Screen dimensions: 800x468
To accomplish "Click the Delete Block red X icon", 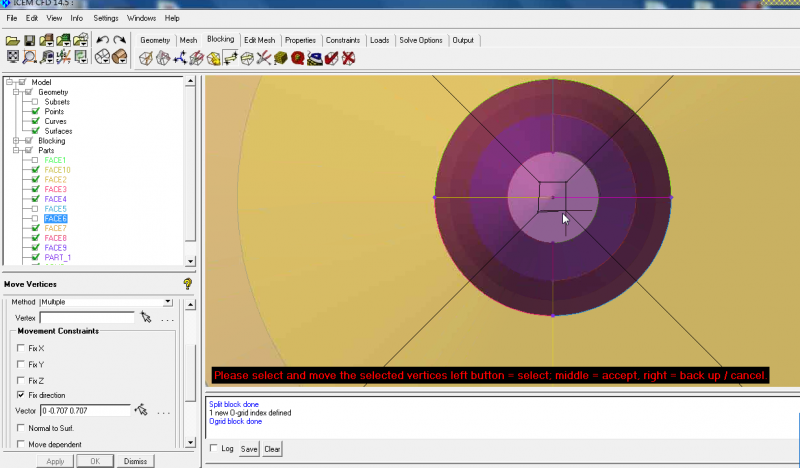I will 348,58.
